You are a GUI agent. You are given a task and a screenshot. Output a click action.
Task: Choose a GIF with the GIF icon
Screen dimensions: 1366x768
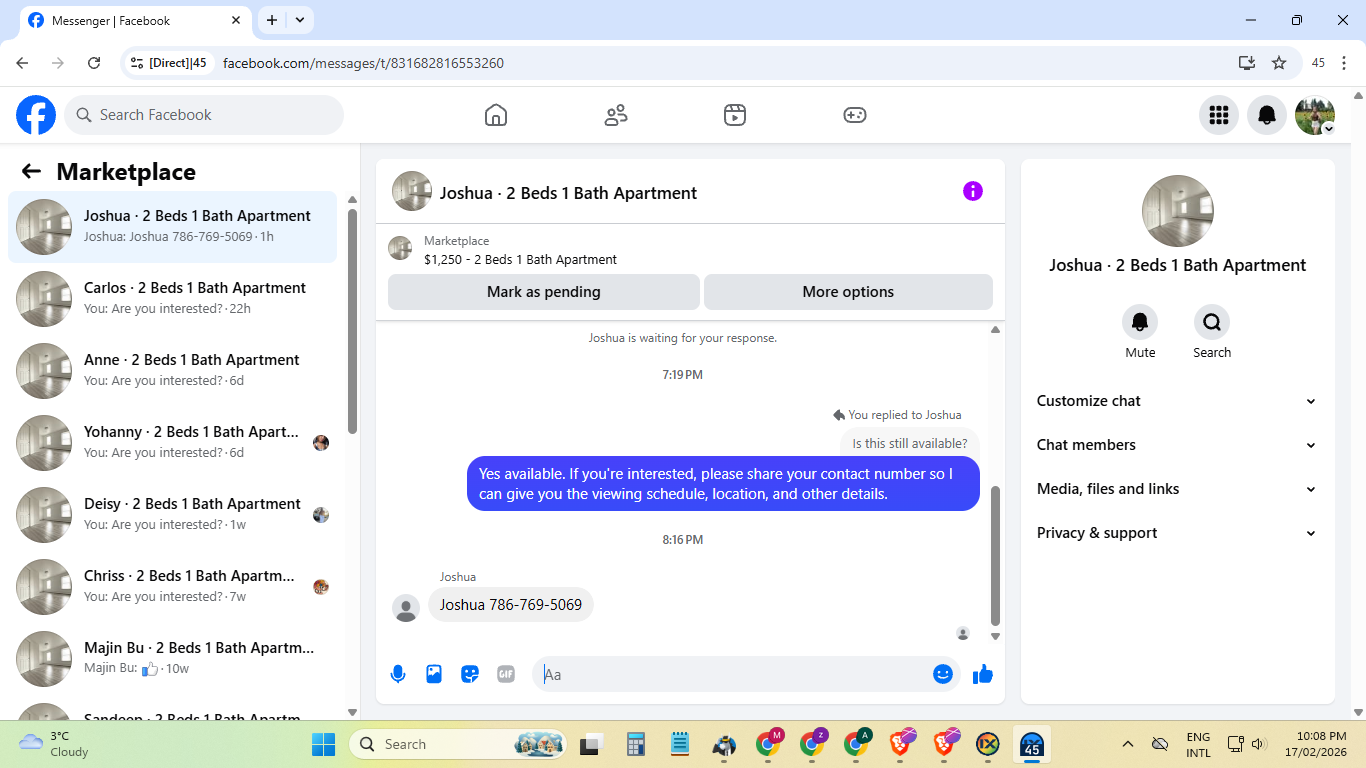coord(506,674)
